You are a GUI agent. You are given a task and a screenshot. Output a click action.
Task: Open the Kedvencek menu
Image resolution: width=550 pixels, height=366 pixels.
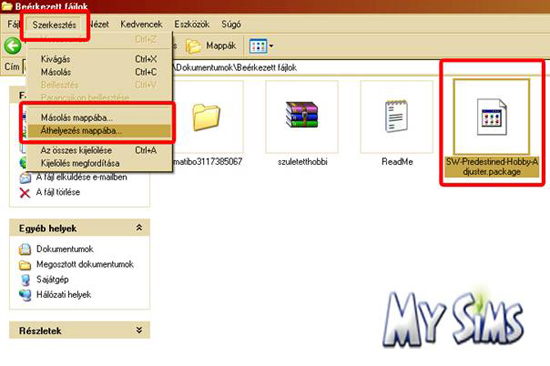[x=141, y=24]
